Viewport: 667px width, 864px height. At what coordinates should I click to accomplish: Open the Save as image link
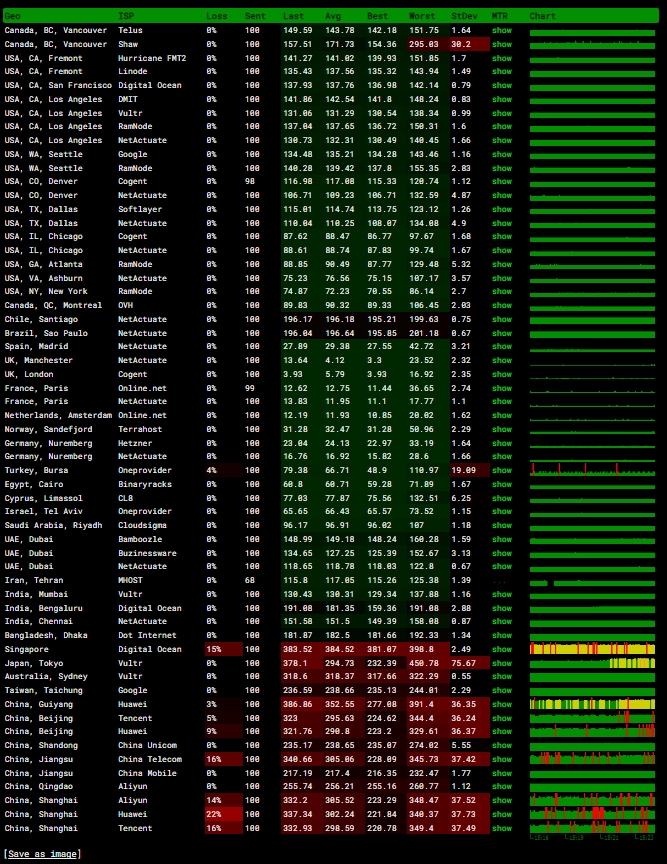[x=42, y=854]
